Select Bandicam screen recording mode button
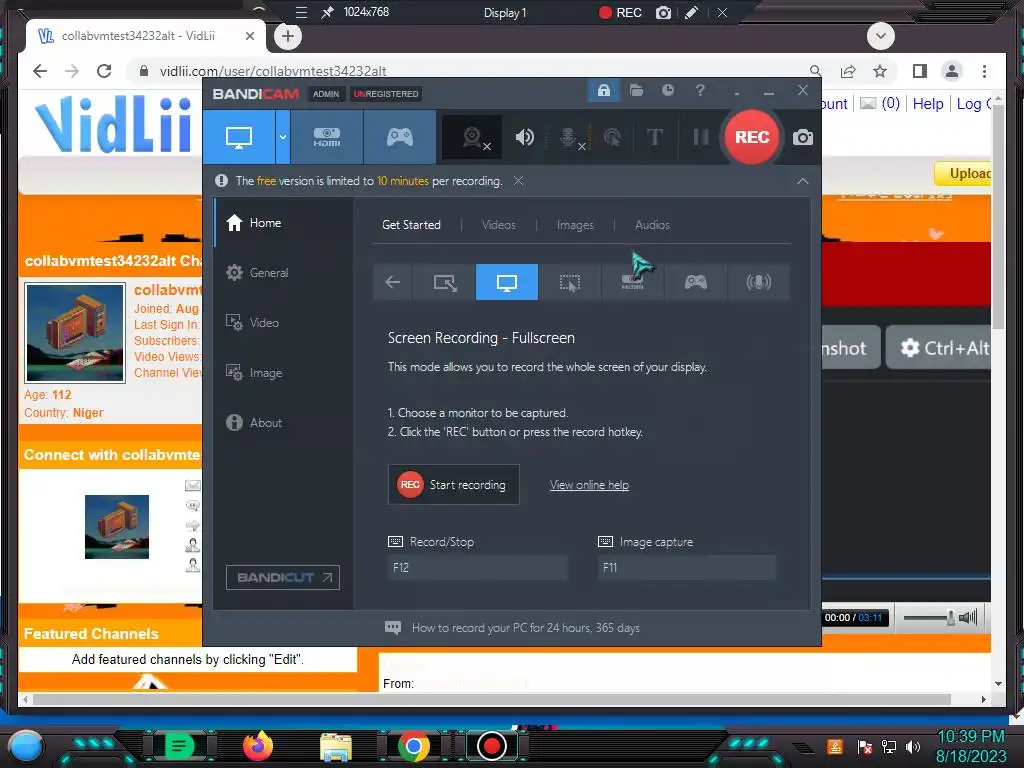Screen dimensions: 1024x768 pyautogui.click(x=239, y=137)
